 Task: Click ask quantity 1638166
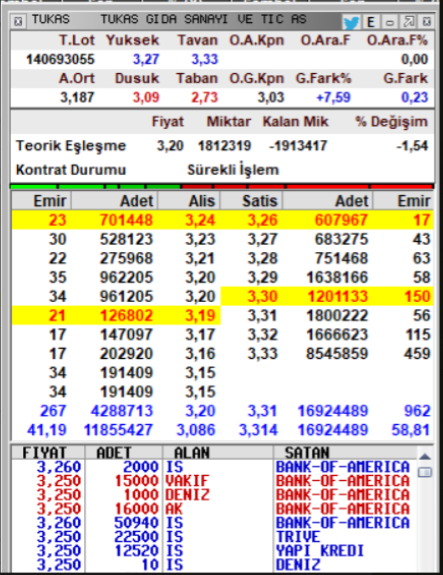[x=337, y=277]
